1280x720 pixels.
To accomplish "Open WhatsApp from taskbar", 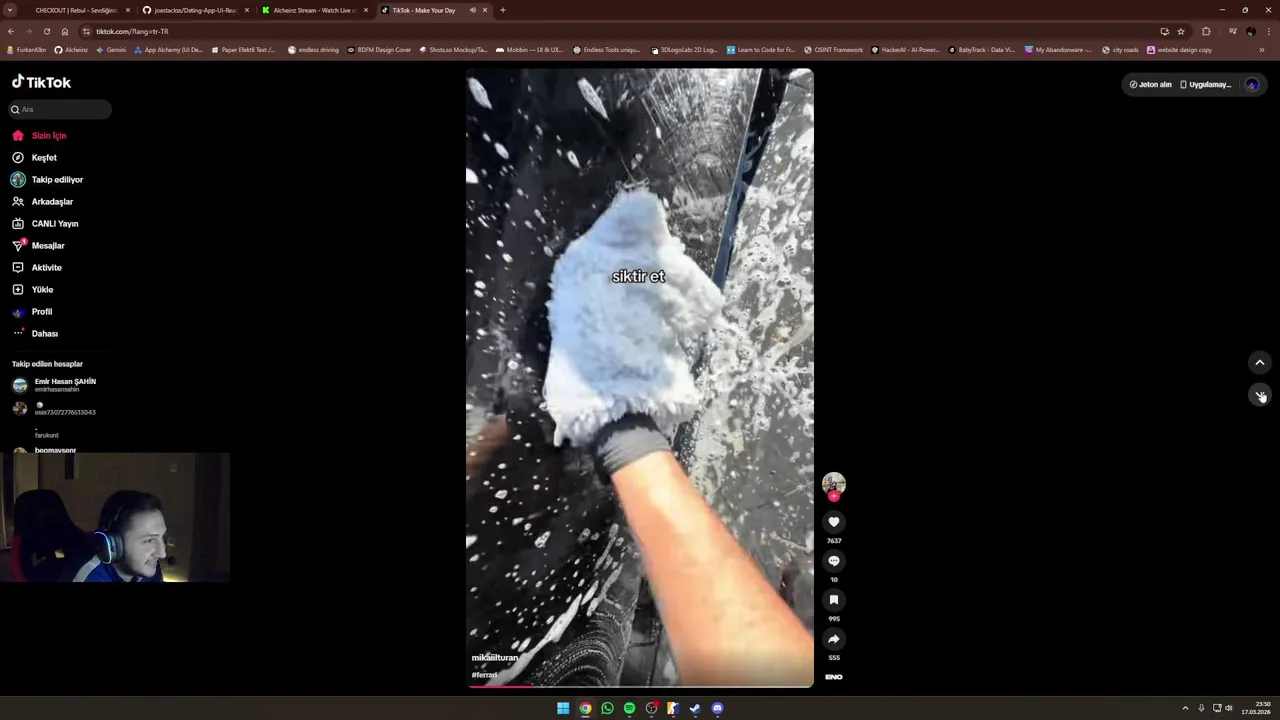I will point(607,708).
